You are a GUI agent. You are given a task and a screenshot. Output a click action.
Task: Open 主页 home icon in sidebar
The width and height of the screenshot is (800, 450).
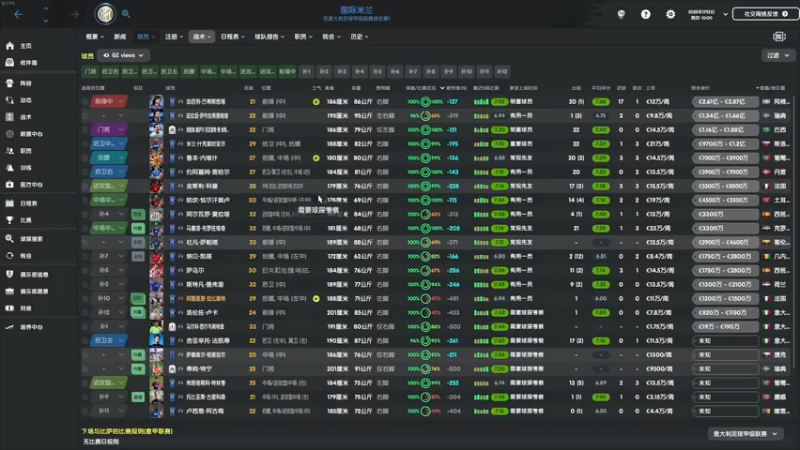pyautogui.click(x=10, y=46)
